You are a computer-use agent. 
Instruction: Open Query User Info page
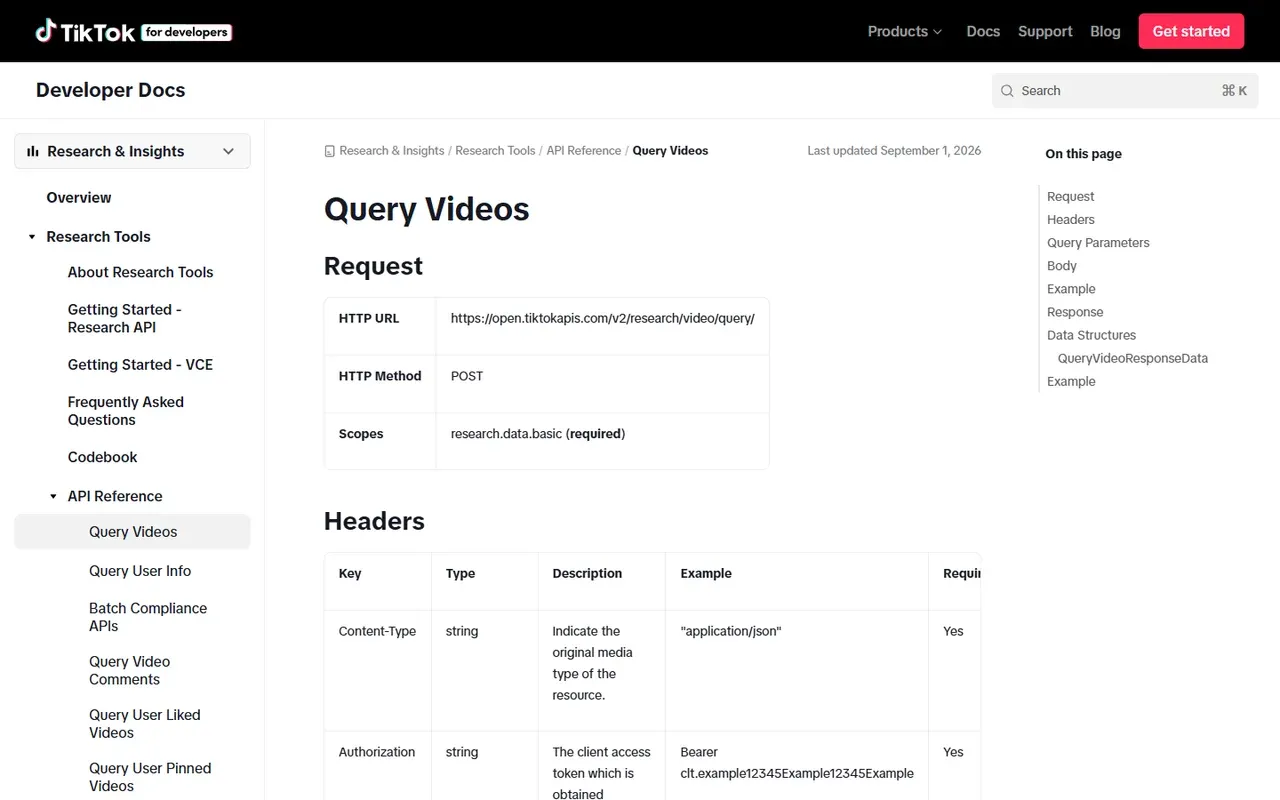pos(140,571)
